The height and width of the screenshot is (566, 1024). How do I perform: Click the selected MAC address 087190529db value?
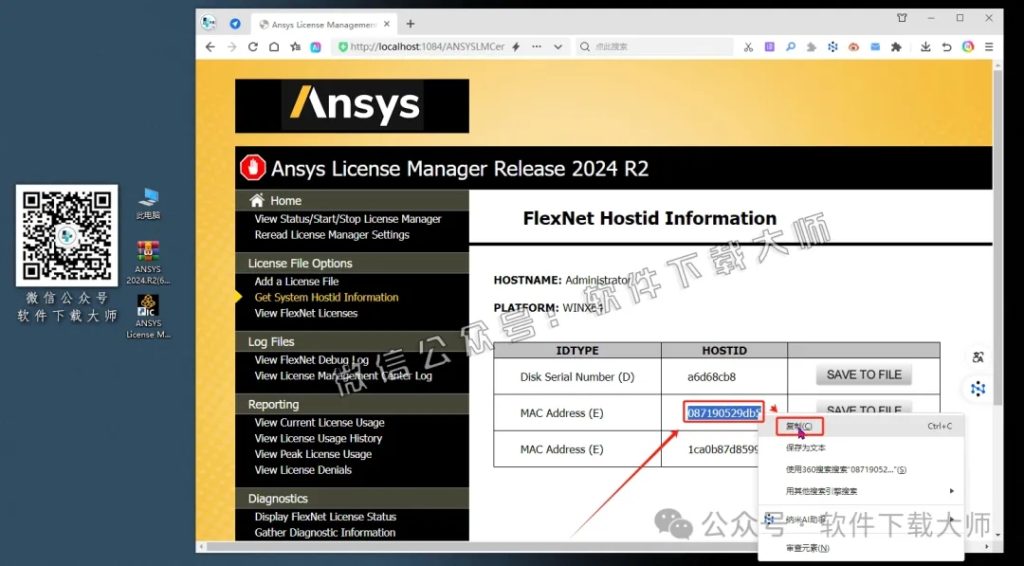click(724, 413)
